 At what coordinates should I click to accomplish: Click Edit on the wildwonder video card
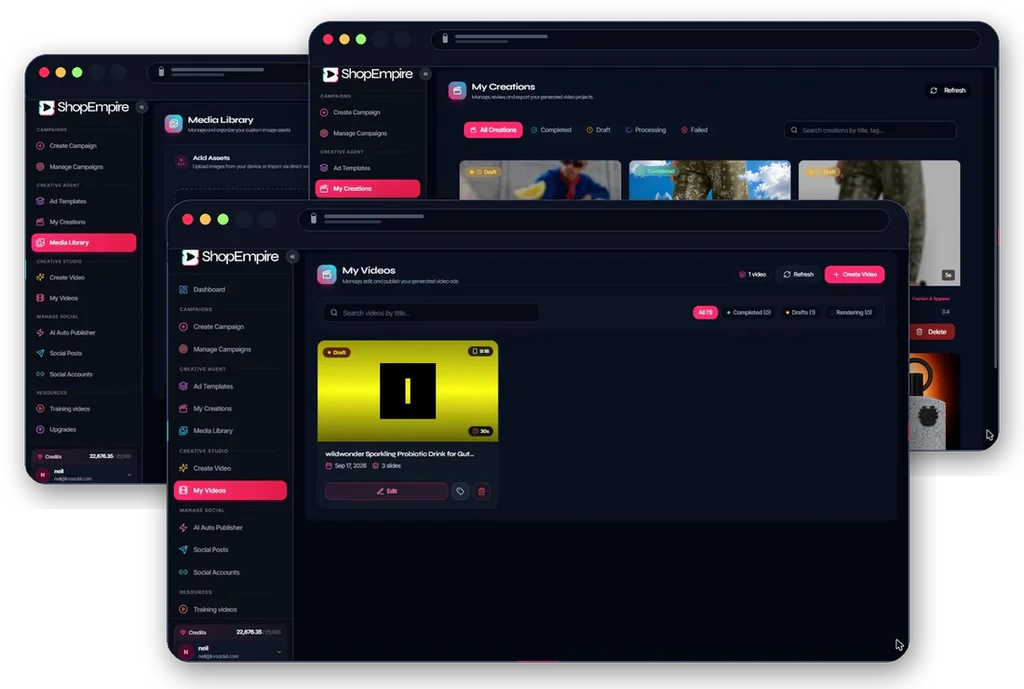coord(386,491)
